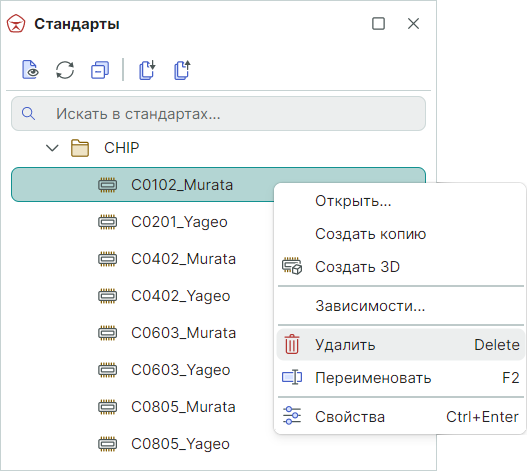Viewport: 527px width, 471px height.
Task: Select Переименовать menu entry
Action: 400,378
